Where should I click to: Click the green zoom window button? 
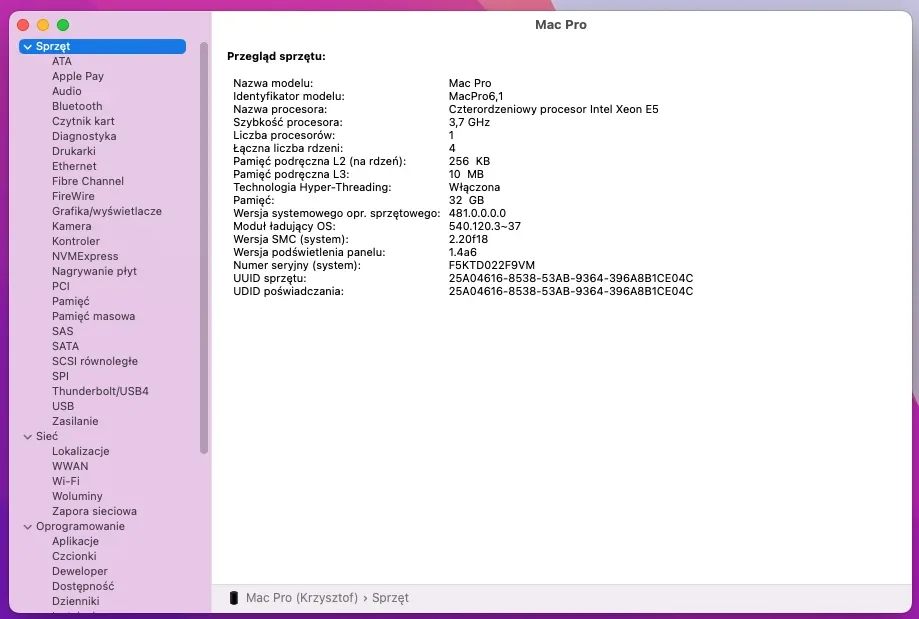pyautogui.click(x=63, y=25)
